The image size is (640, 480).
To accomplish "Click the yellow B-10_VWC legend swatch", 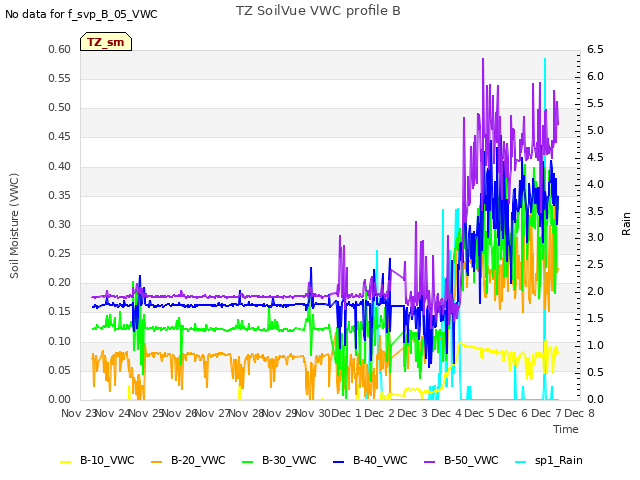I will (66, 462).
